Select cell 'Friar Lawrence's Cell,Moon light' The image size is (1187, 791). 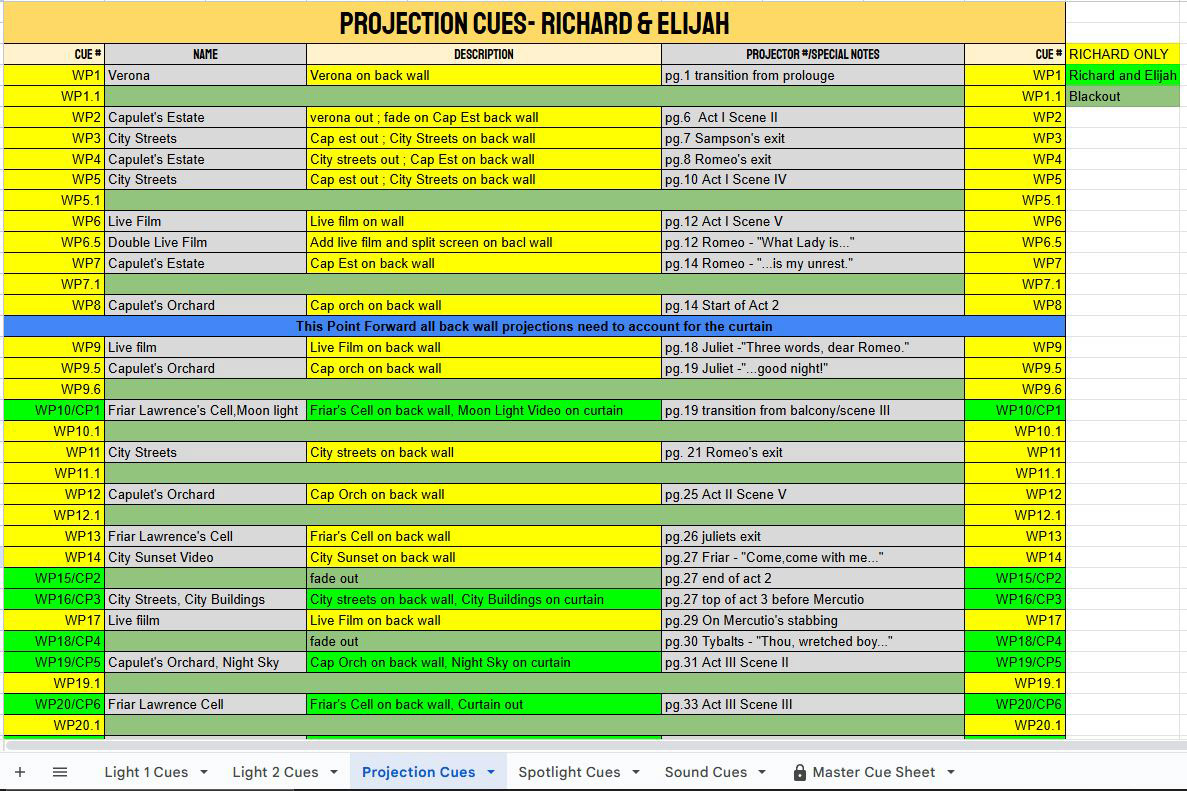click(205, 410)
